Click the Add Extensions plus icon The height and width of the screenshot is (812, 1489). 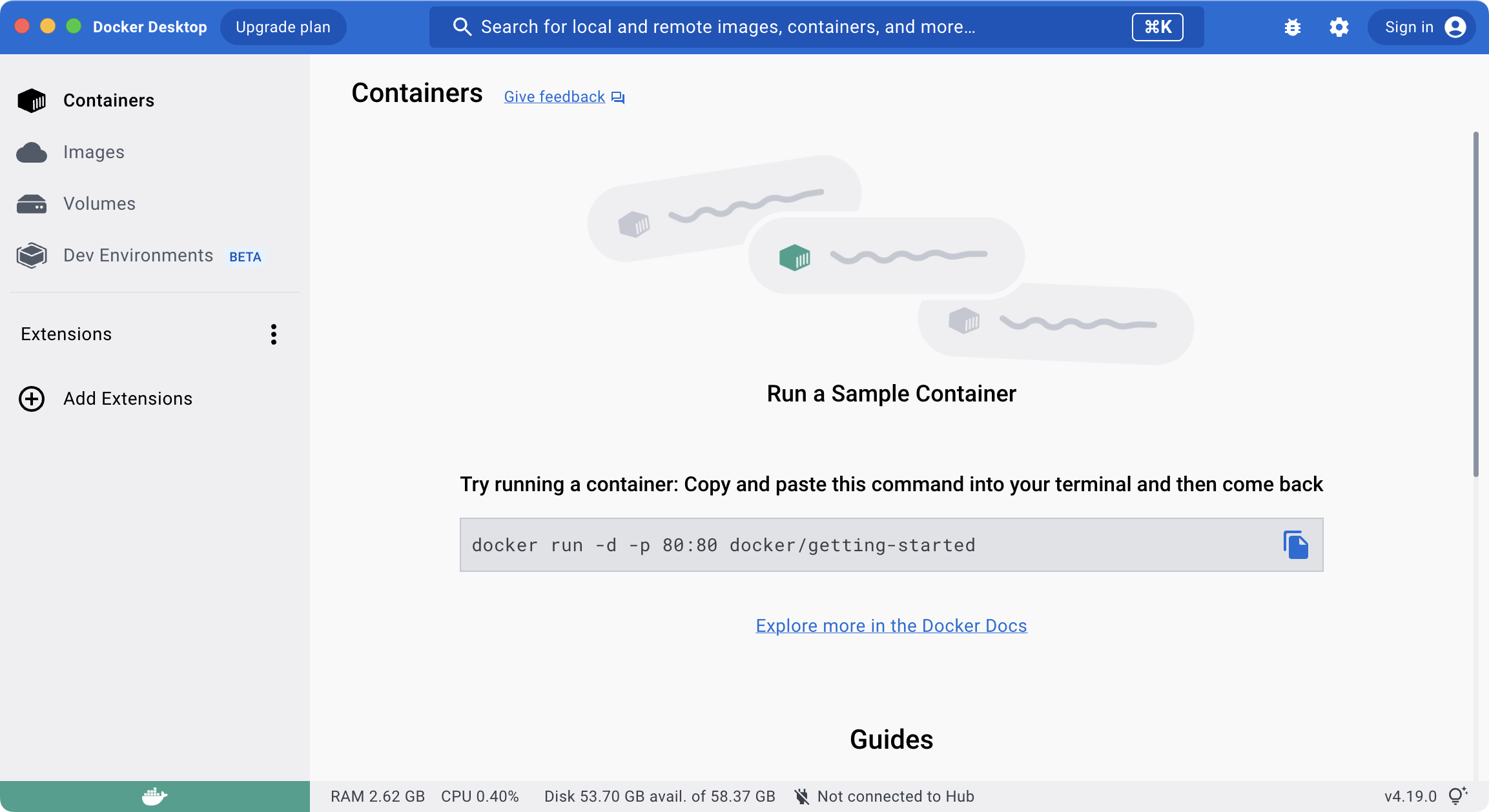(32, 399)
